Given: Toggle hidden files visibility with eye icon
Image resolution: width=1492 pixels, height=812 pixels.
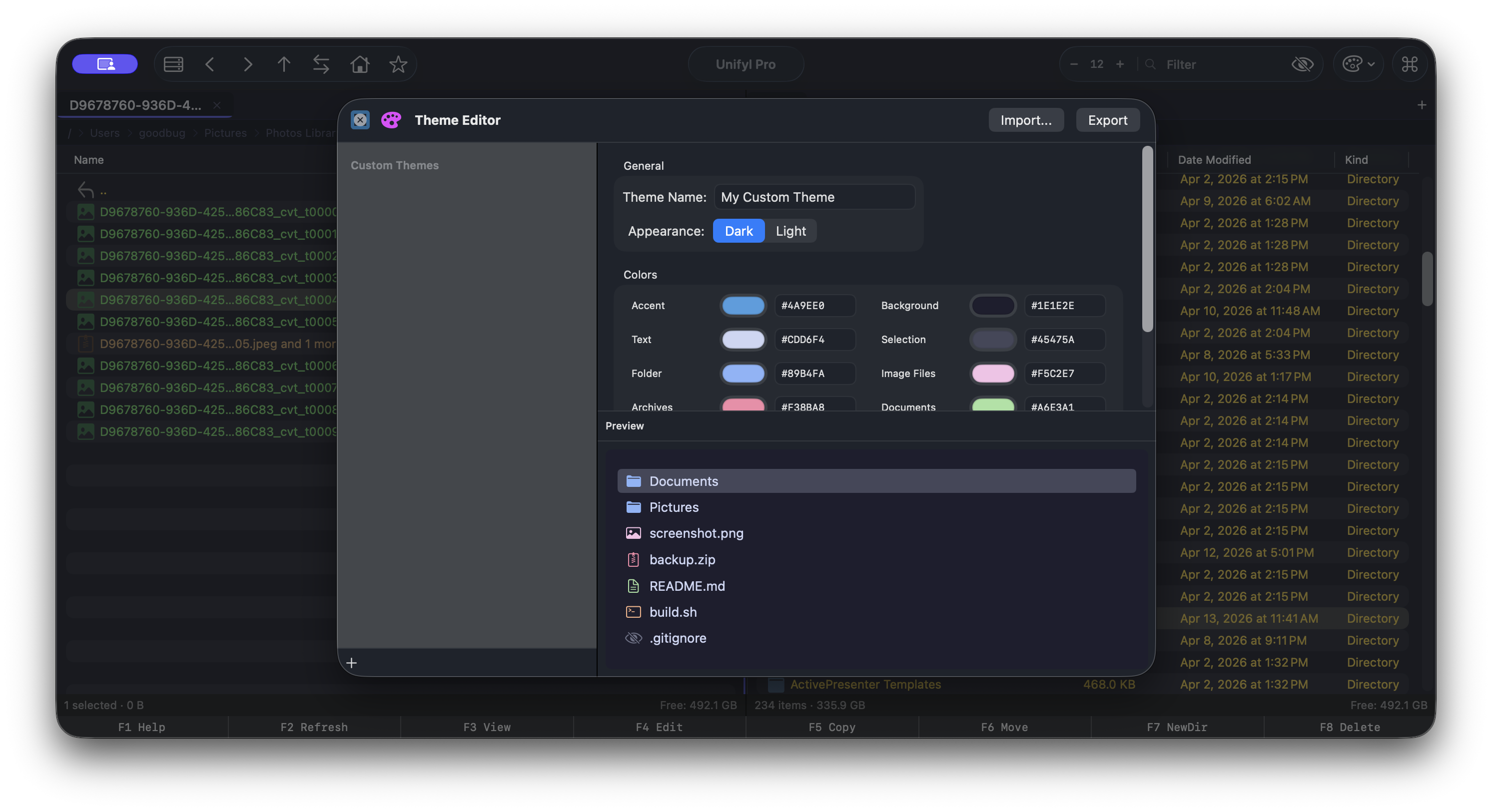Looking at the screenshot, I should (x=1303, y=64).
